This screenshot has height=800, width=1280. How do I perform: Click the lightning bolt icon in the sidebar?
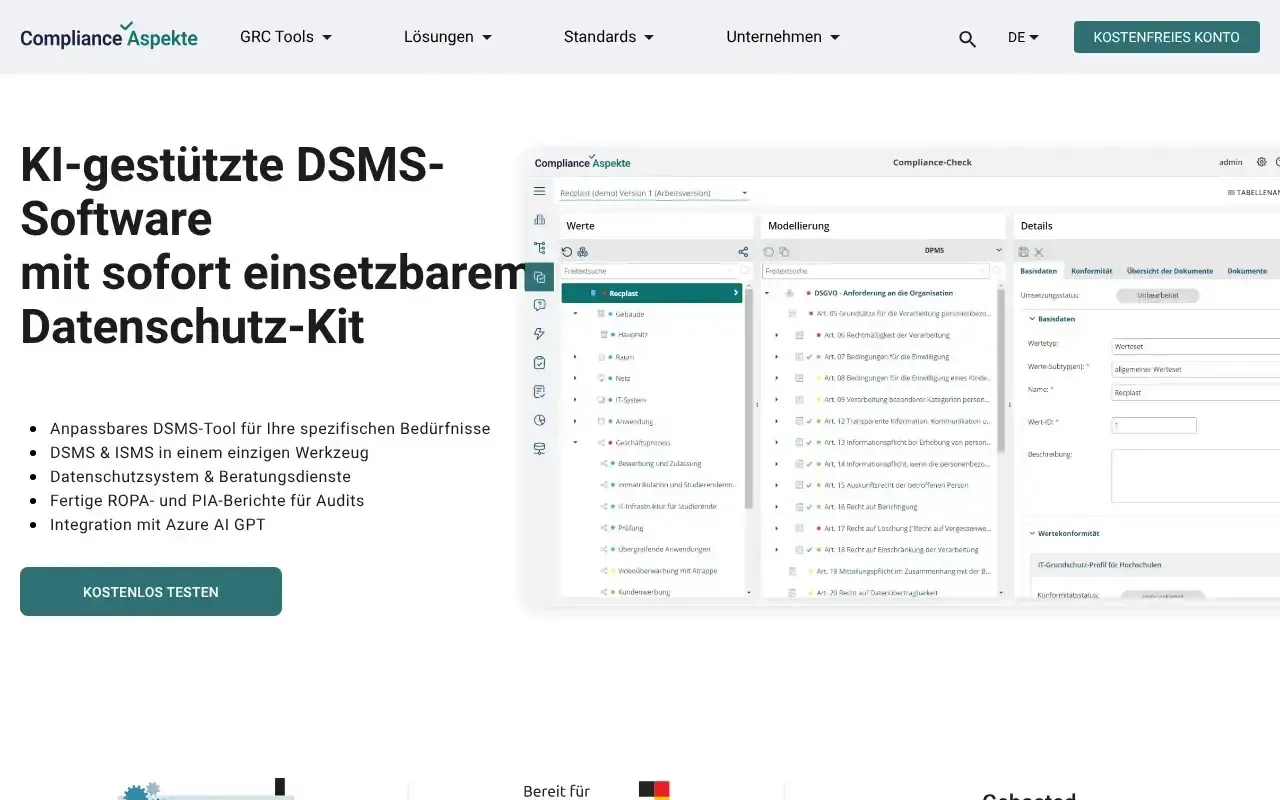tap(539, 333)
